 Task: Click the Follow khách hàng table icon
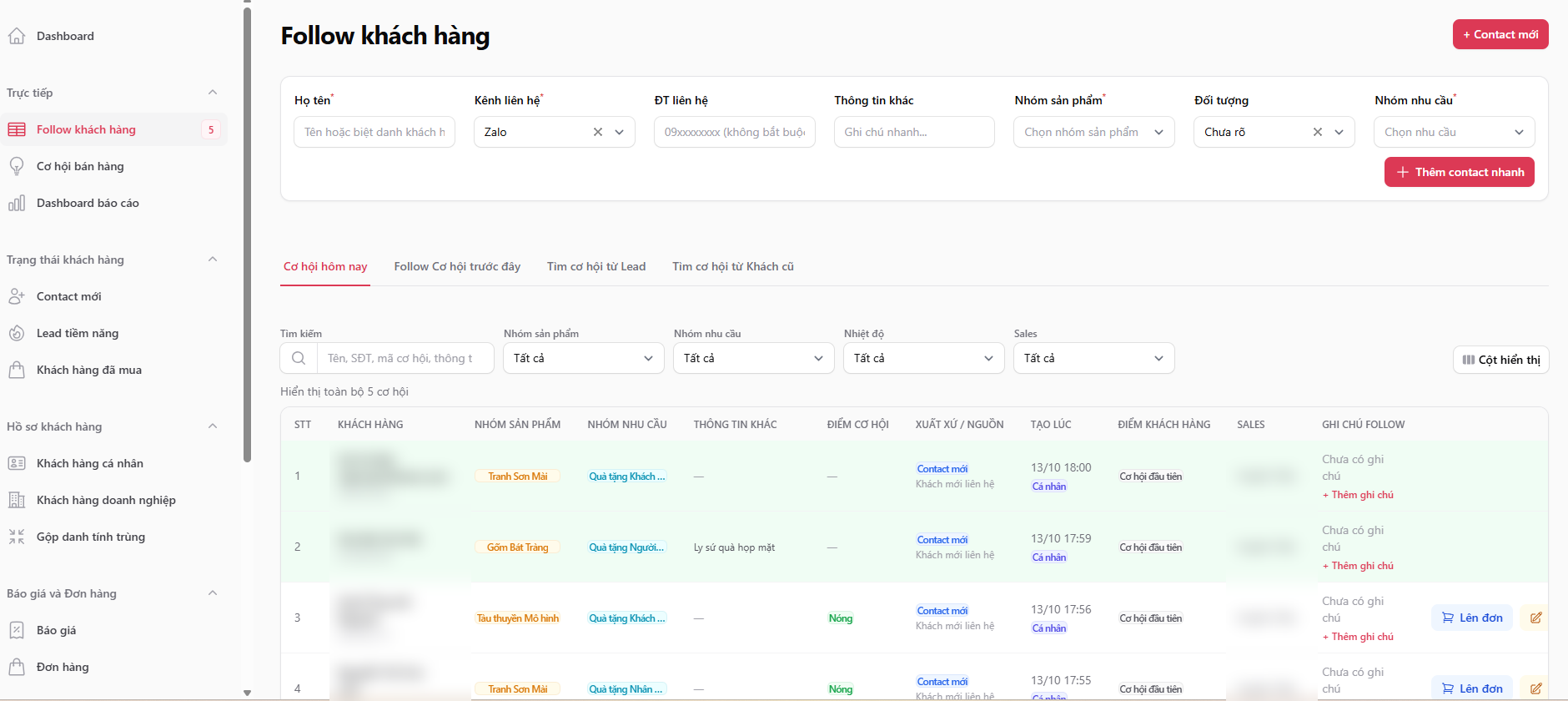point(17,129)
